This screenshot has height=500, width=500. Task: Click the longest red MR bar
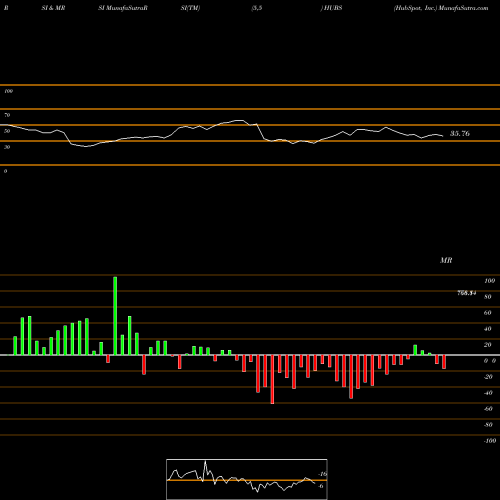(272, 379)
